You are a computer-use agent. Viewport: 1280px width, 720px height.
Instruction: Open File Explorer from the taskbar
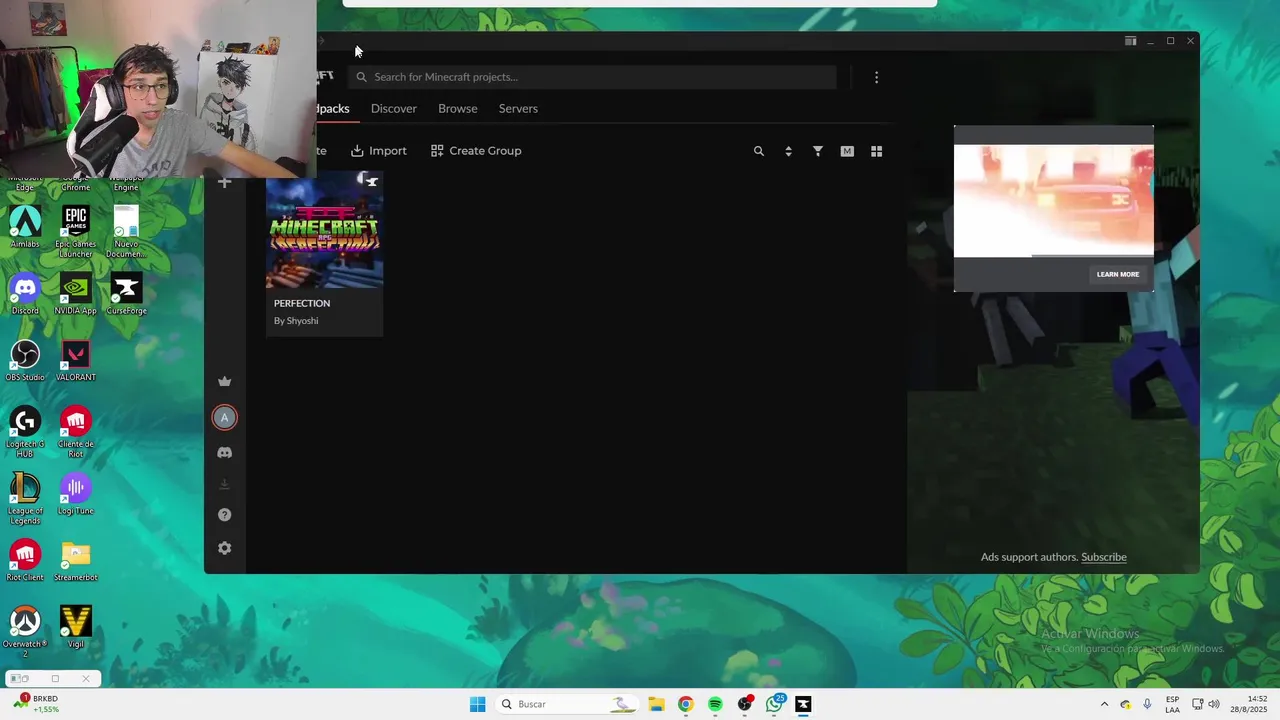pos(656,704)
